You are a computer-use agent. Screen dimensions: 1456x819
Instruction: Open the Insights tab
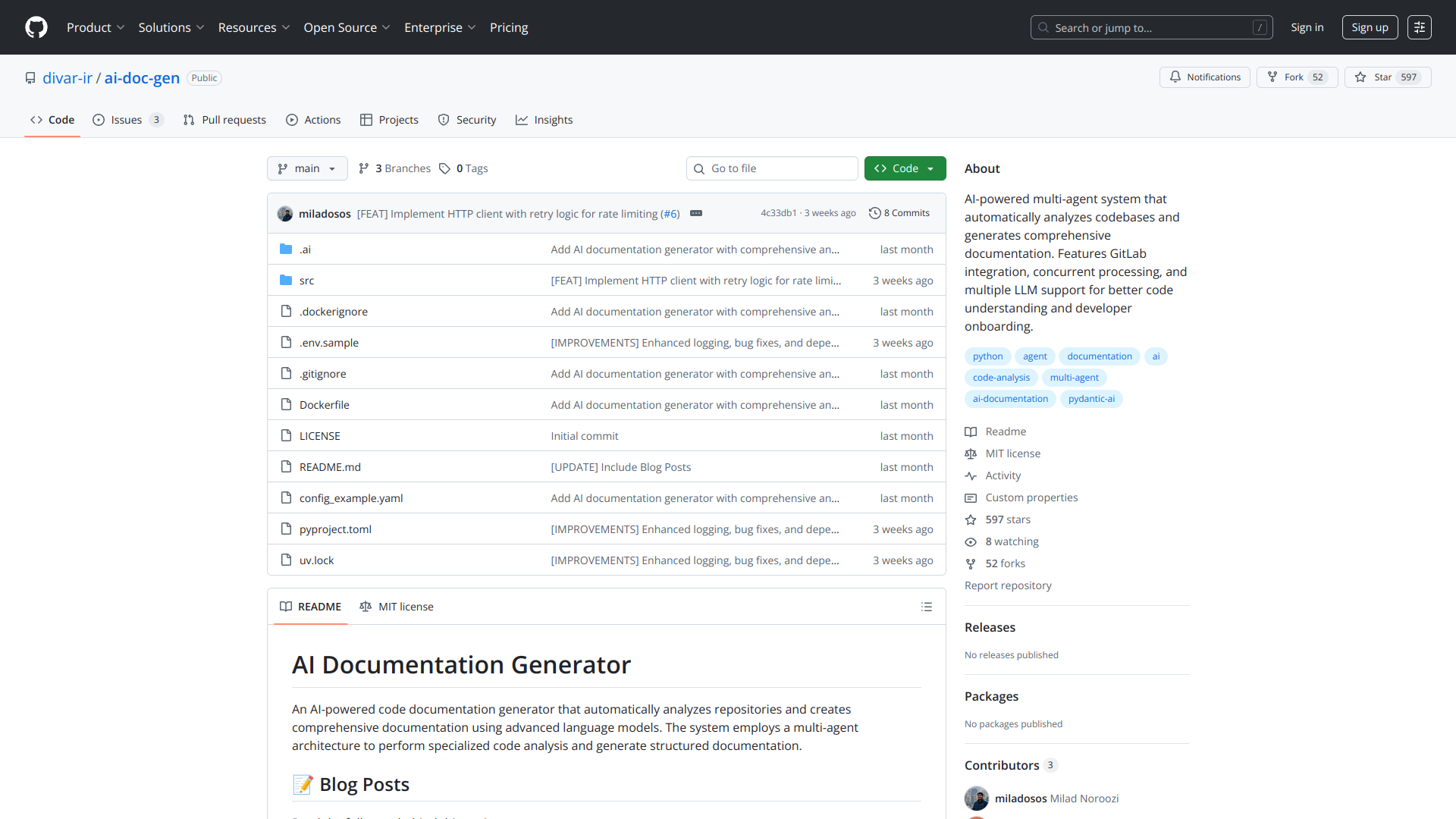pyautogui.click(x=544, y=120)
